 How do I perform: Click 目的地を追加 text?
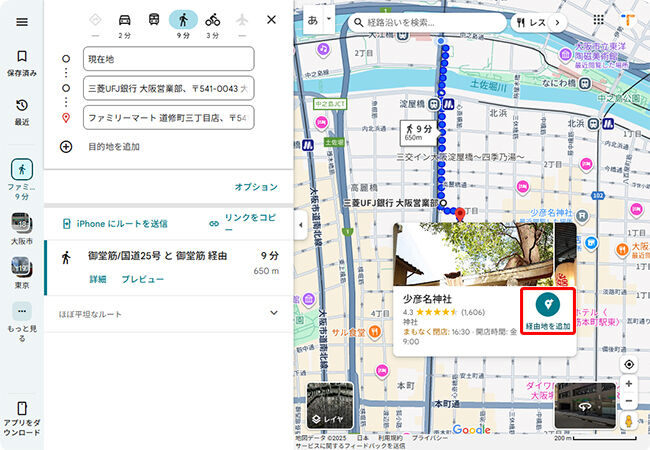114,147
